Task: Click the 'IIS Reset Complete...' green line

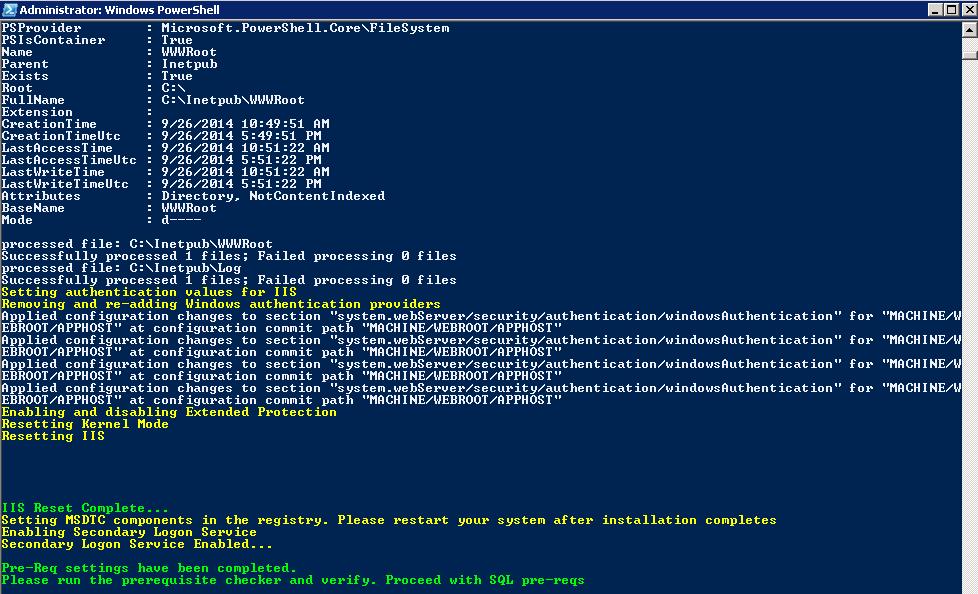Action: tap(85, 508)
